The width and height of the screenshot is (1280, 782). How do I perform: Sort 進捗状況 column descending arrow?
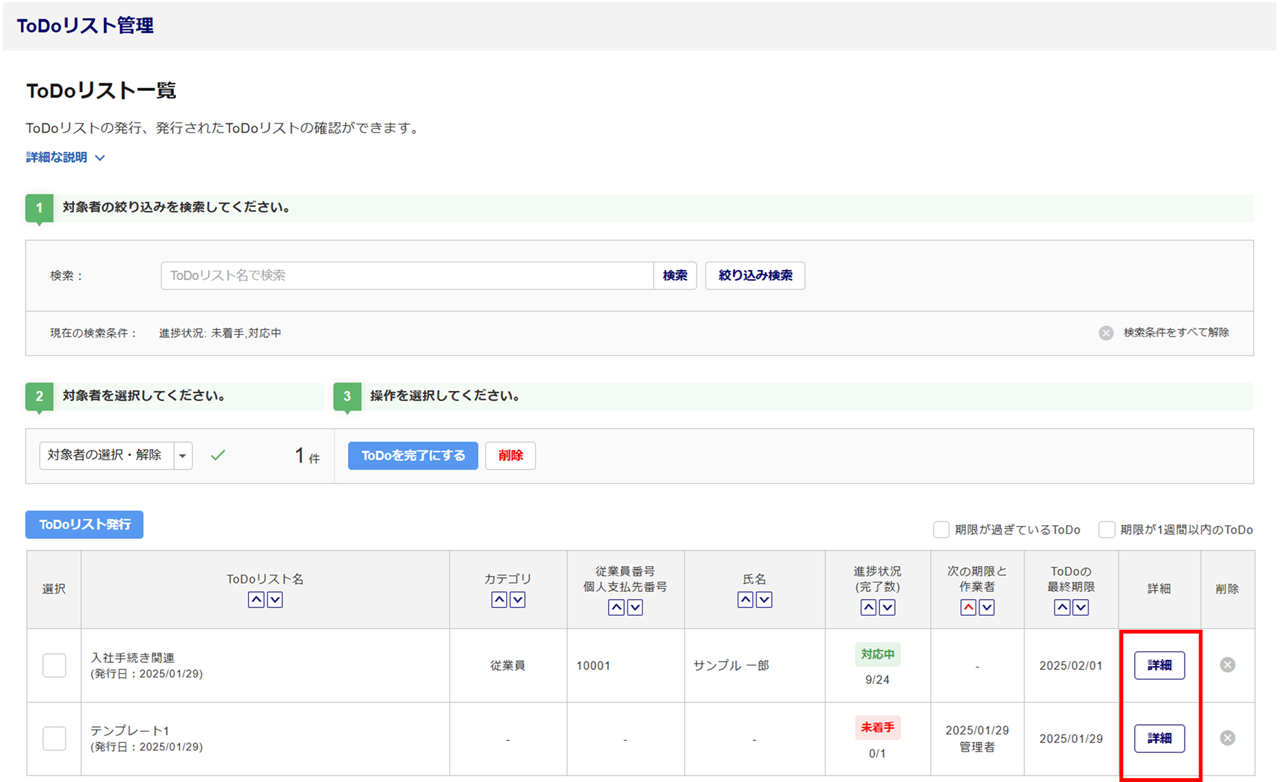[x=887, y=607]
